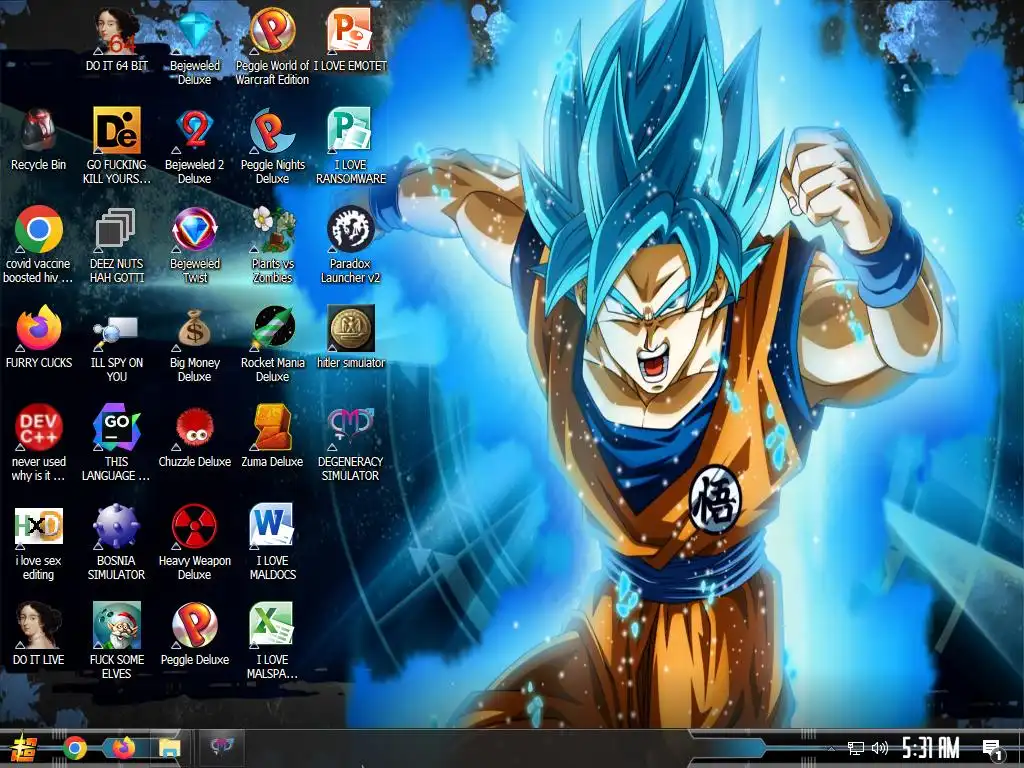Open the volume tray icon

pyautogui.click(x=880, y=748)
